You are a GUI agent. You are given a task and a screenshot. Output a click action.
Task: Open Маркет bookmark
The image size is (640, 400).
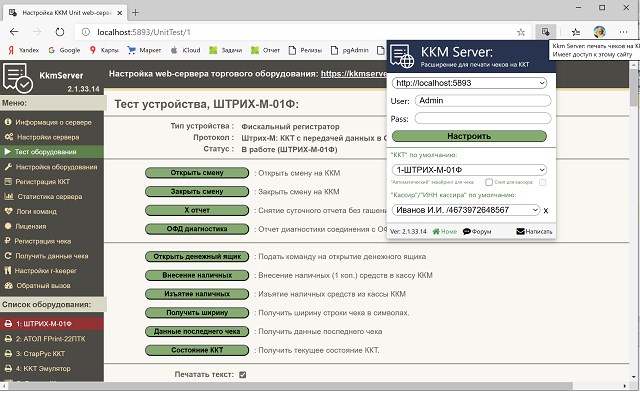tap(144, 50)
